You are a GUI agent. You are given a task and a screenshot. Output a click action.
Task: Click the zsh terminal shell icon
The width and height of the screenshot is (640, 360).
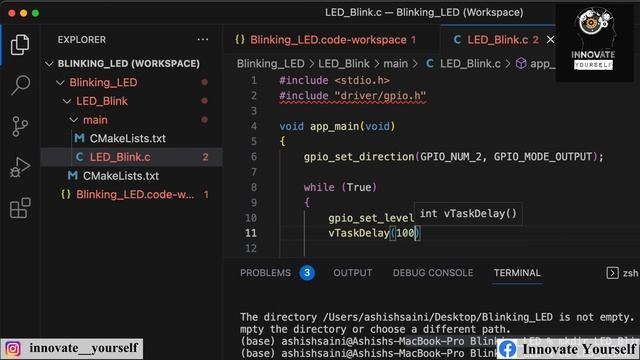point(612,273)
